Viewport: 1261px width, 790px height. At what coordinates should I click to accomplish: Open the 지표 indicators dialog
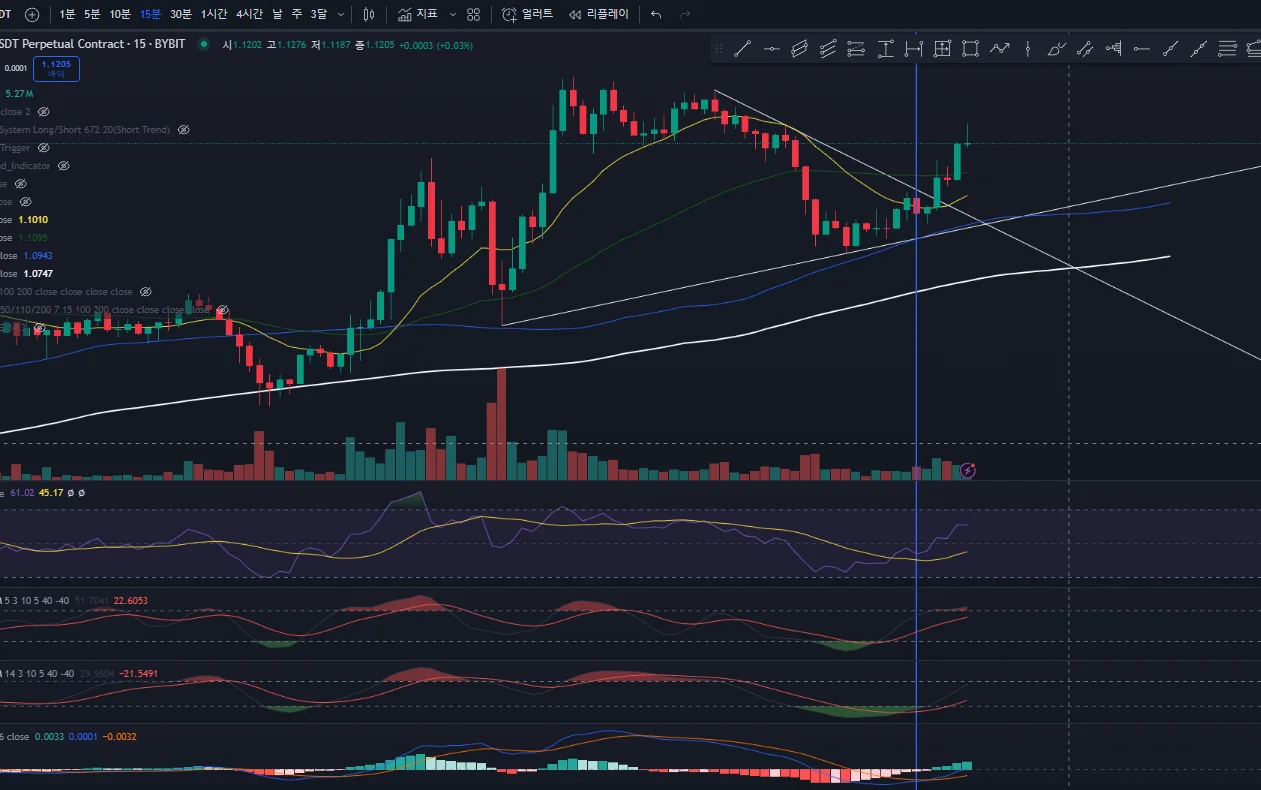click(x=417, y=14)
